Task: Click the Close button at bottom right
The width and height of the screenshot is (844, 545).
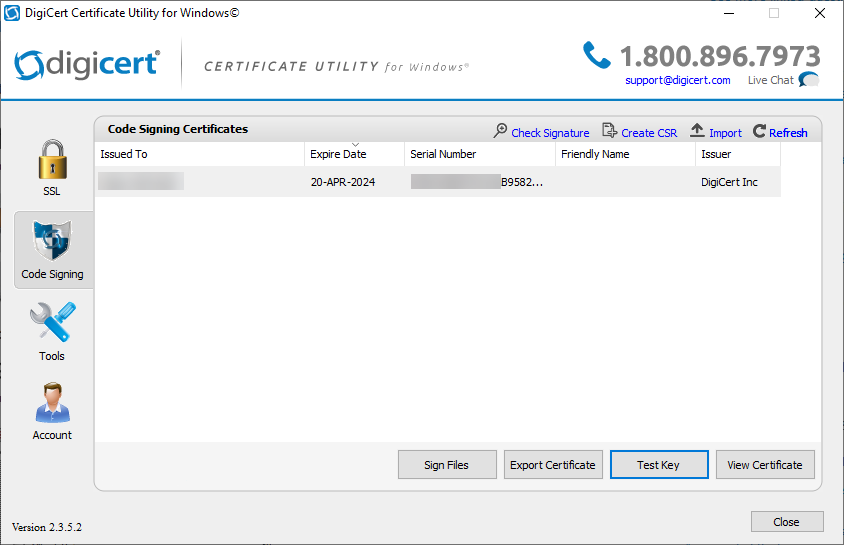Action: tap(787, 522)
